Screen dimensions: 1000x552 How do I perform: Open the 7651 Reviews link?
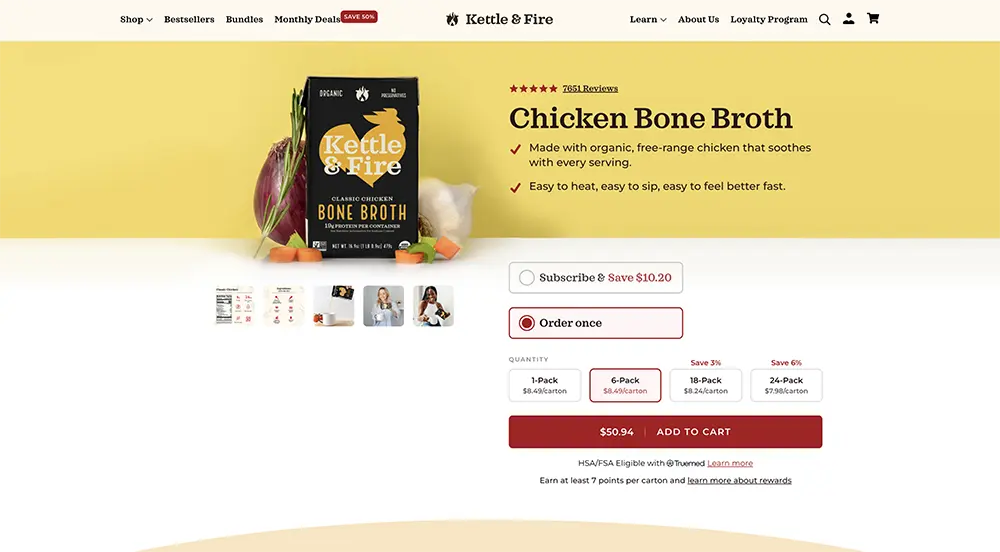pyautogui.click(x=590, y=88)
